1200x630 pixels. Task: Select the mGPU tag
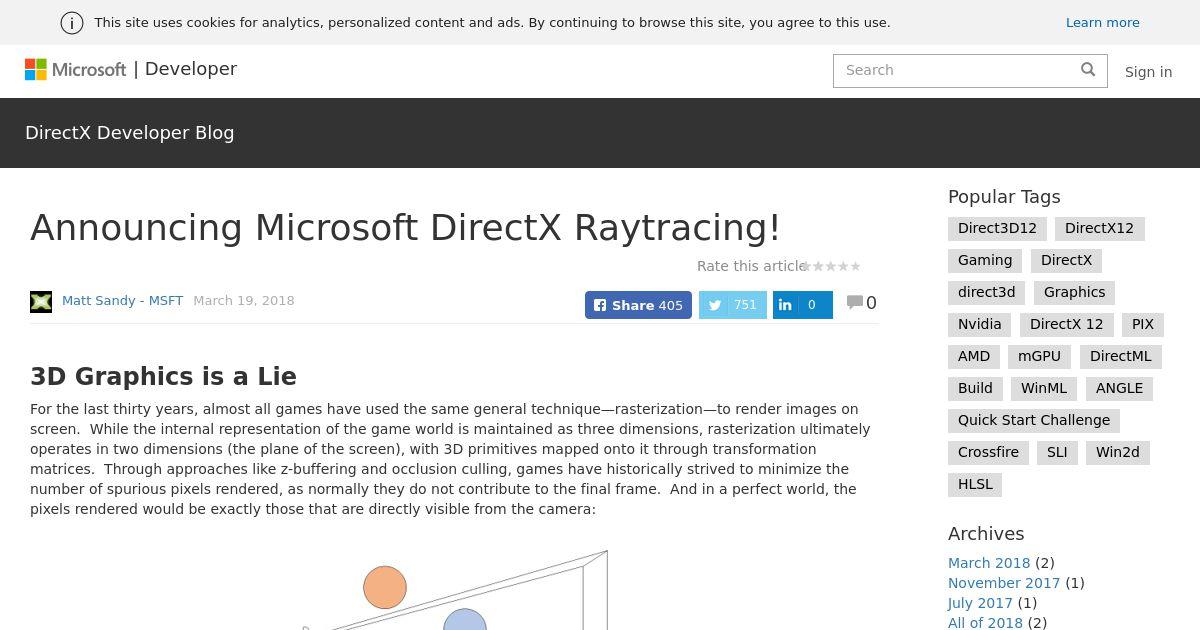point(1039,356)
